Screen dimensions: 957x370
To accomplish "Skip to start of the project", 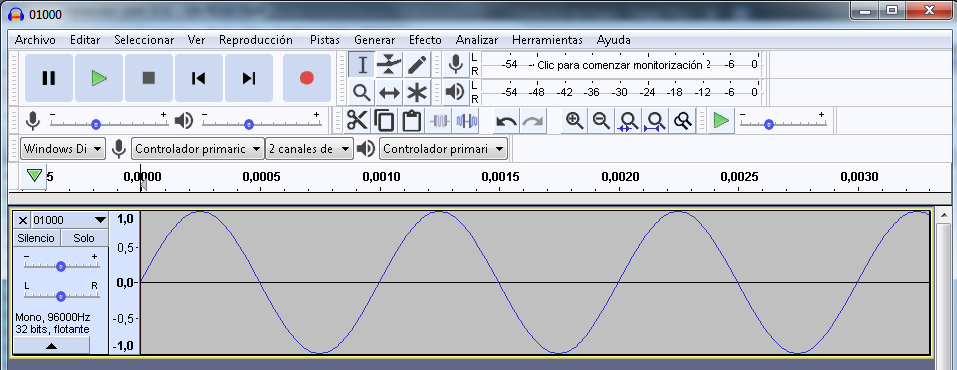I will pyautogui.click(x=198, y=78).
